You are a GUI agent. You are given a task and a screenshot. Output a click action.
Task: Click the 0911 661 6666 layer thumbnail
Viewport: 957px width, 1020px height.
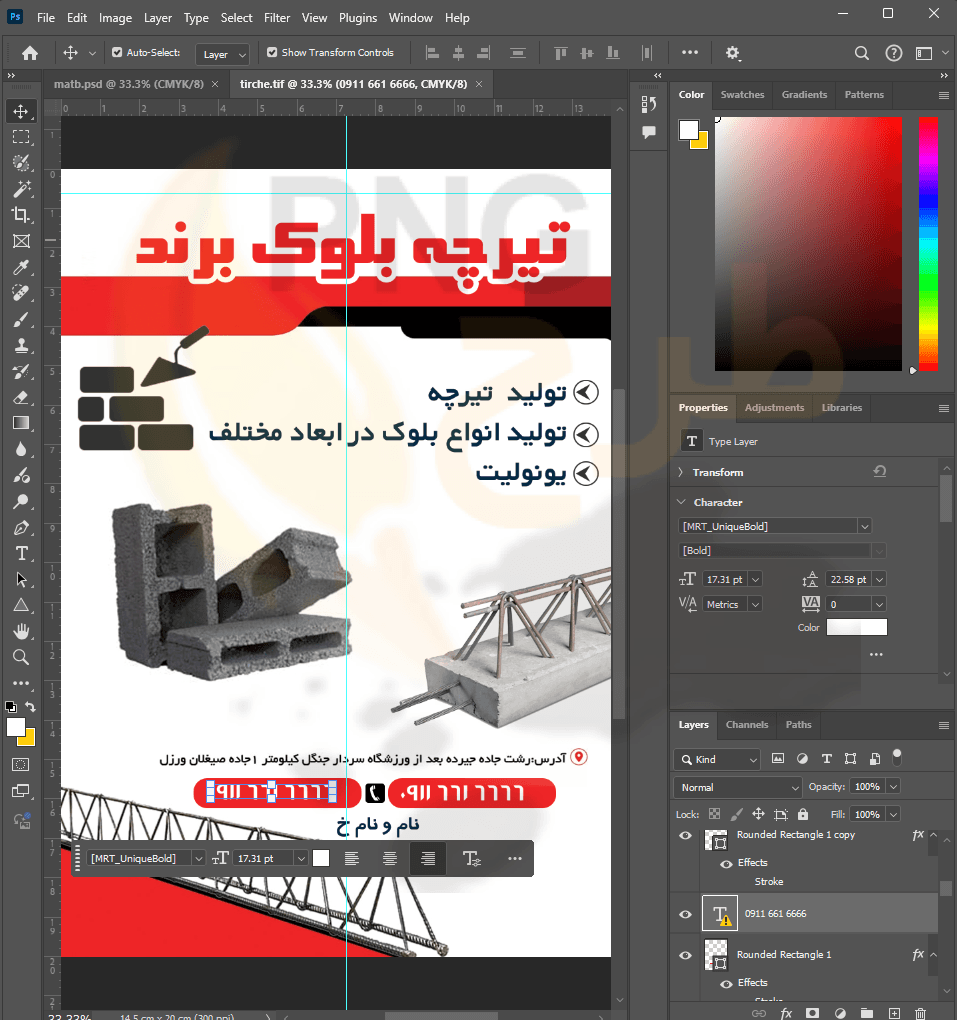pyautogui.click(x=720, y=913)
